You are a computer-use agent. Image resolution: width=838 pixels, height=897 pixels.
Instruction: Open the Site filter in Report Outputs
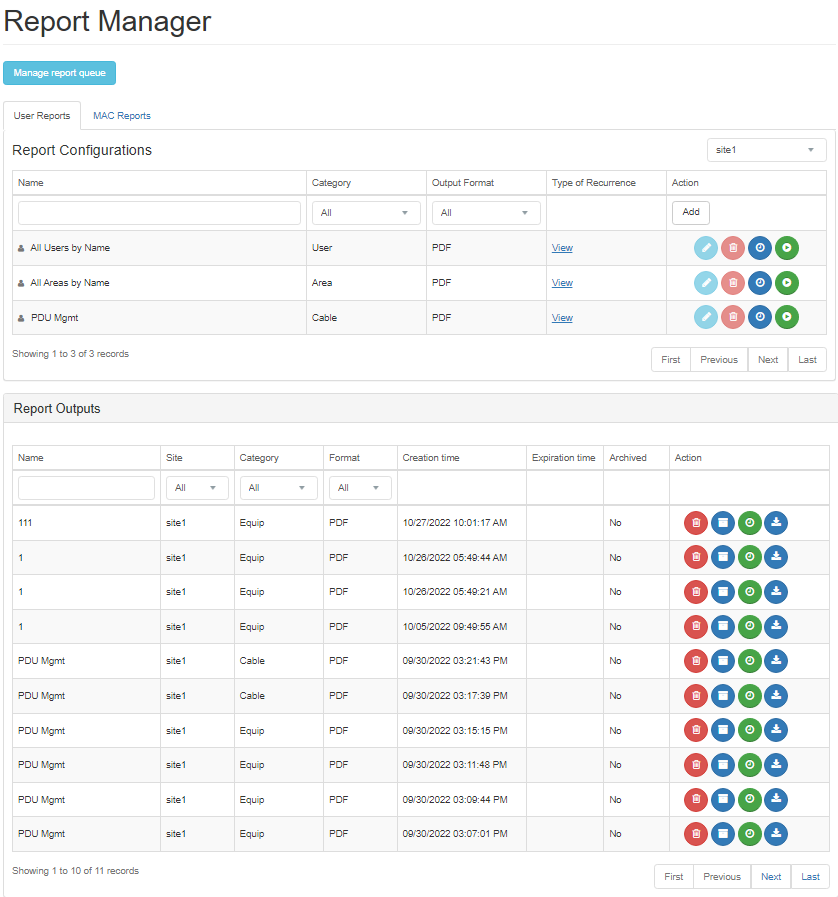197,488
